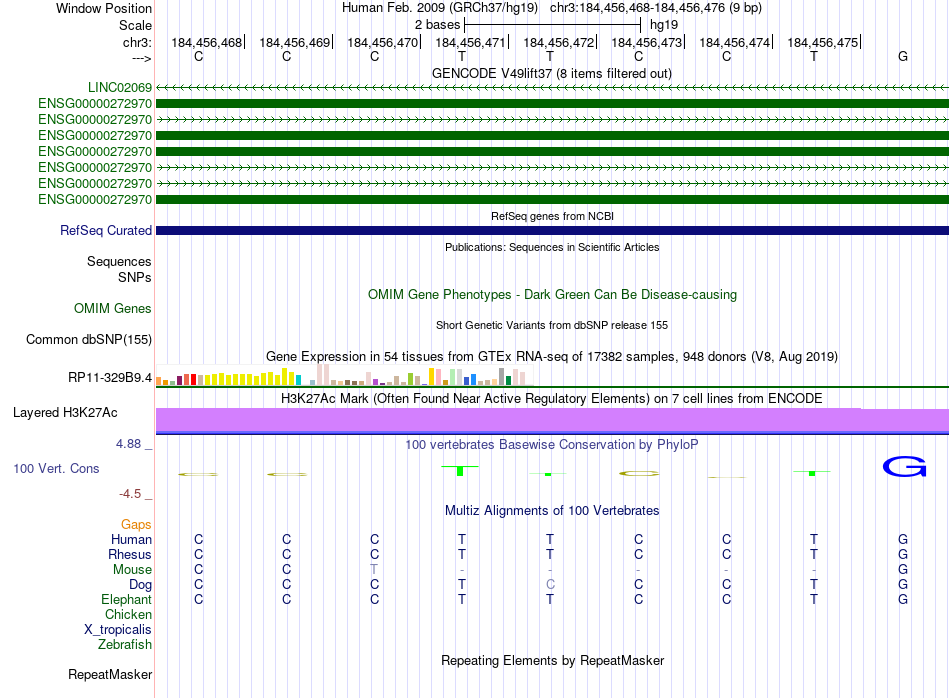Click the -4.5 lower scale value

pyautogui.click(x=130, y=494)
